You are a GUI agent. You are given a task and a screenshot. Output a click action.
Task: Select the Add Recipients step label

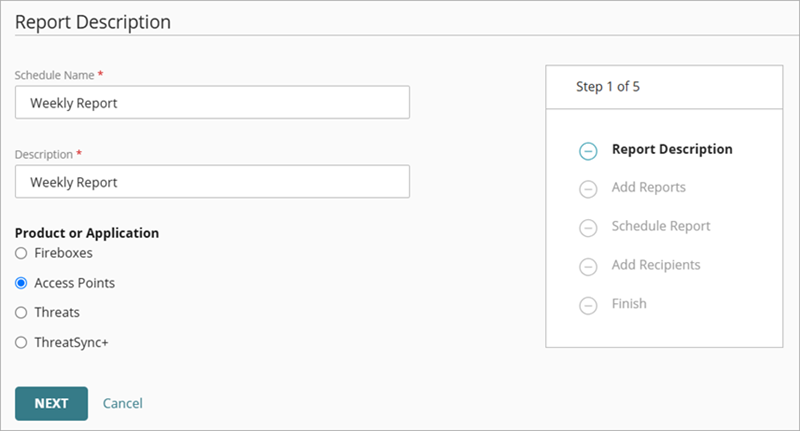[x=655, y=265]
